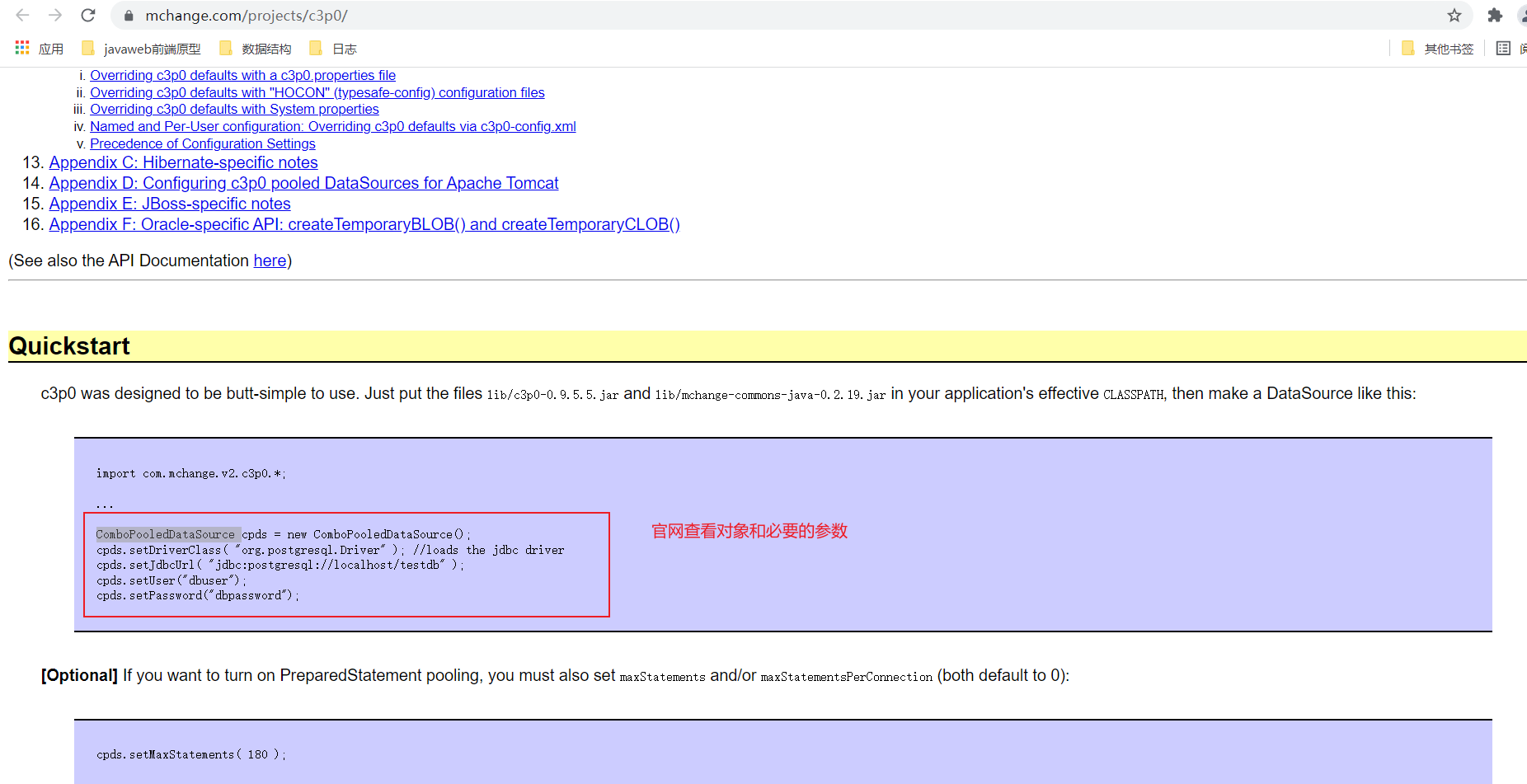Screen dimensions: 1527x784
Task: Open the 数据结构 bookmark folder
Action: [x=256, y=49]
